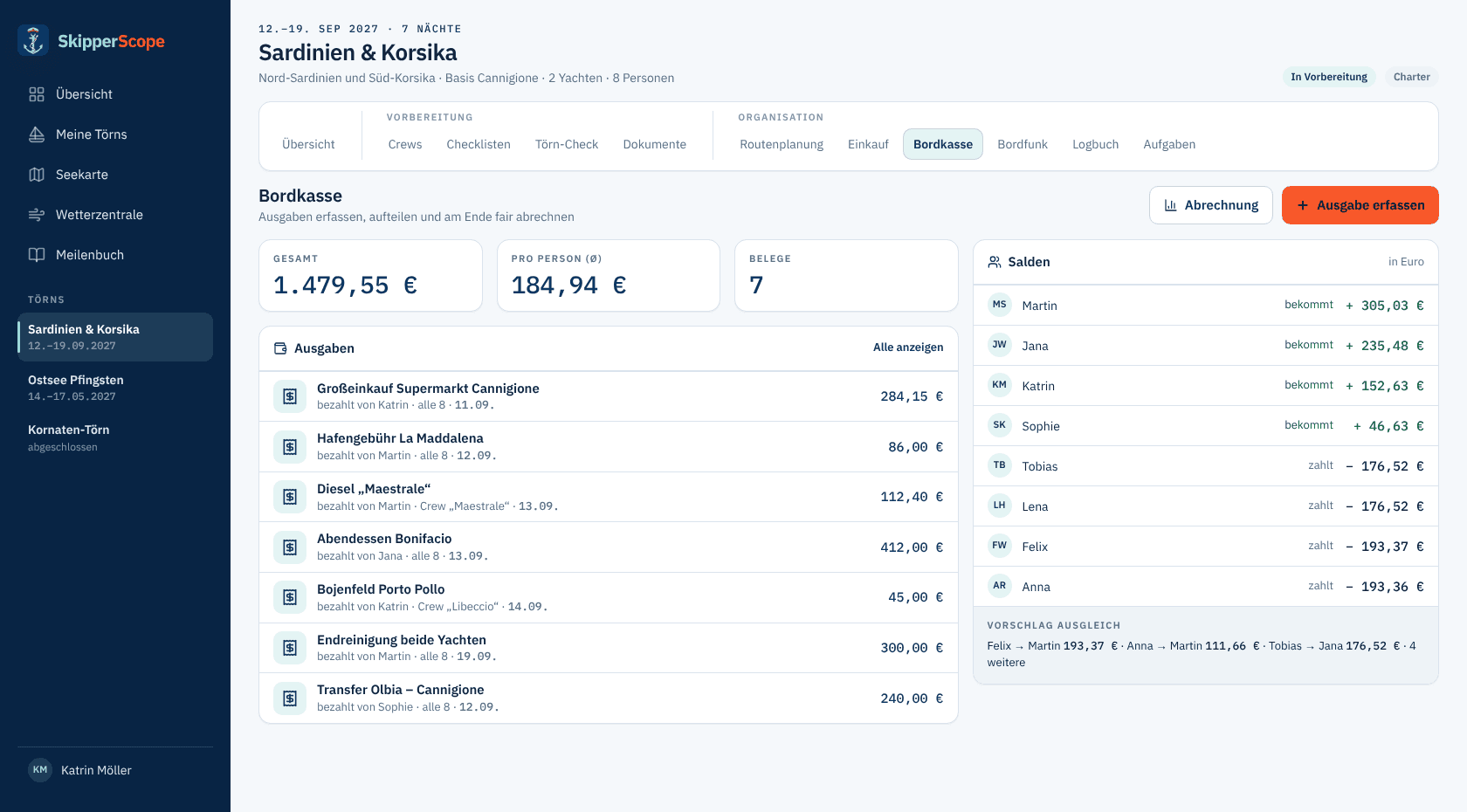Click Jana's balance + 235,48 €
The height and width of the screenshot is (812, 1467).
1385,346
